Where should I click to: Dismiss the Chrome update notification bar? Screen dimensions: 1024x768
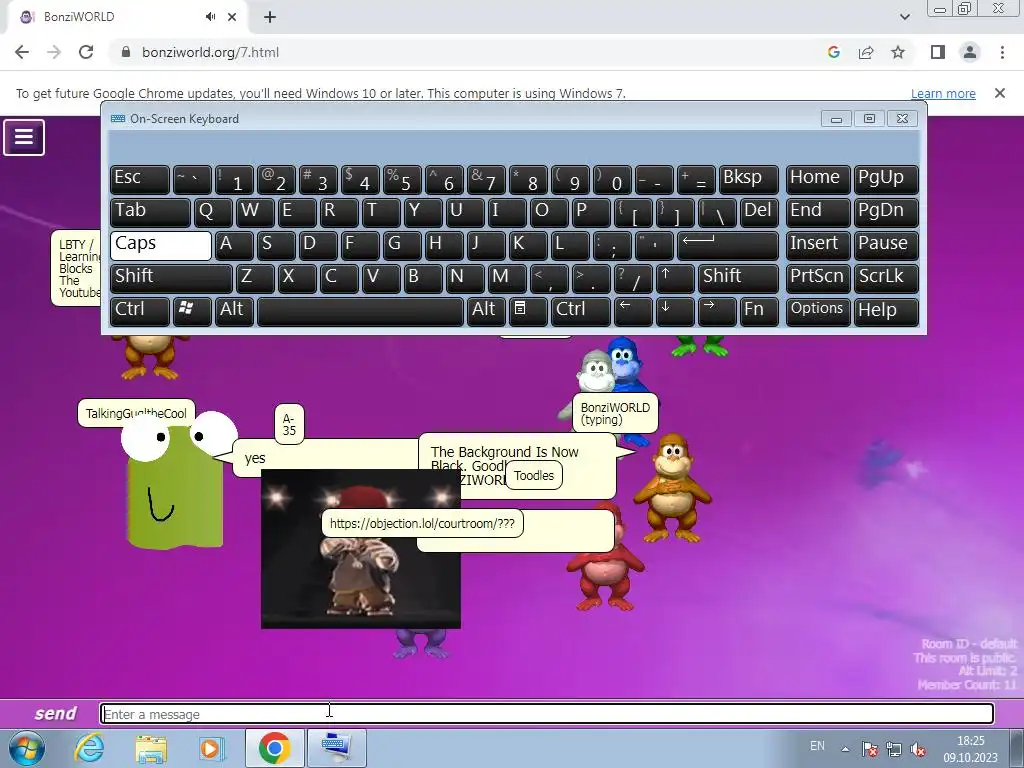(999, 93)
